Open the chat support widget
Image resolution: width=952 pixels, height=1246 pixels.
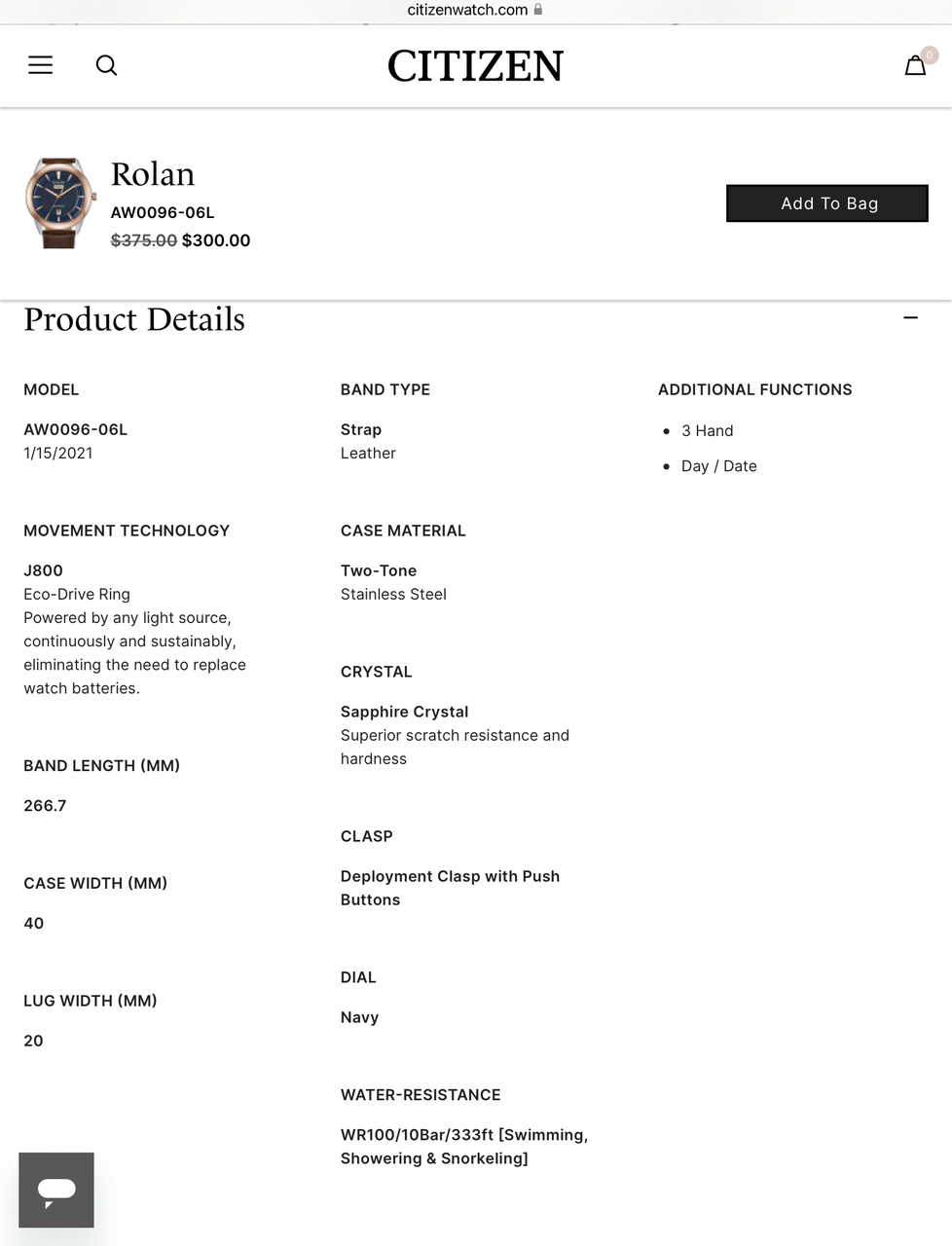pos(56,1190)
